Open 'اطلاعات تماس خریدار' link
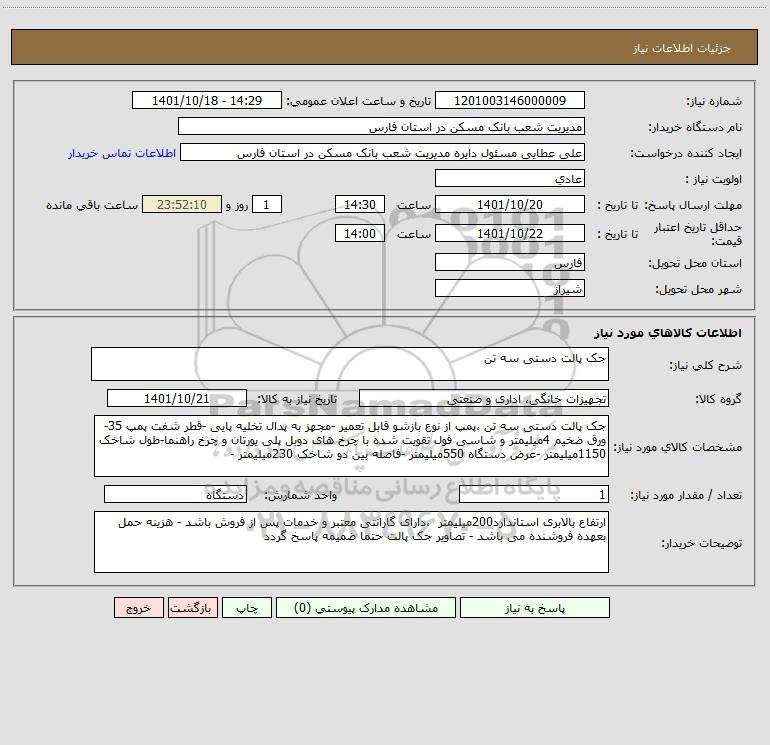This screenshot has height=745, width=770. 122,153
